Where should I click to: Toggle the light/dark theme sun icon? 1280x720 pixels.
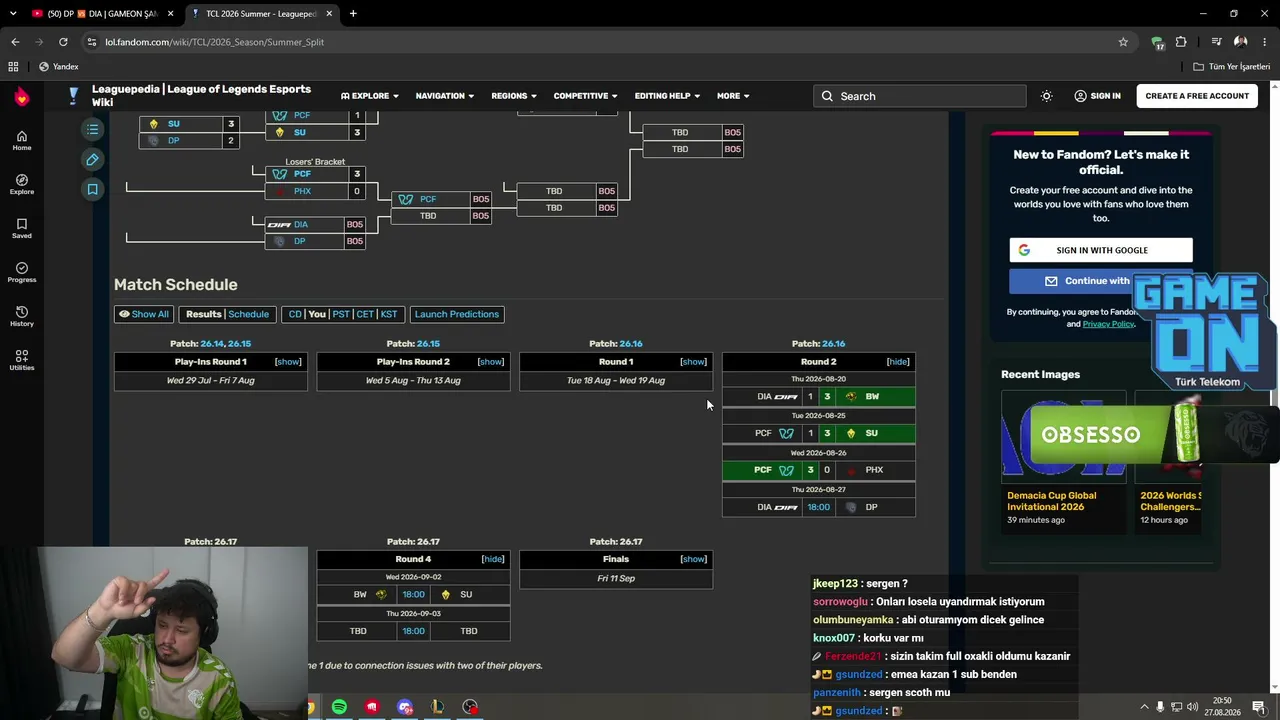pos(1046,96)
